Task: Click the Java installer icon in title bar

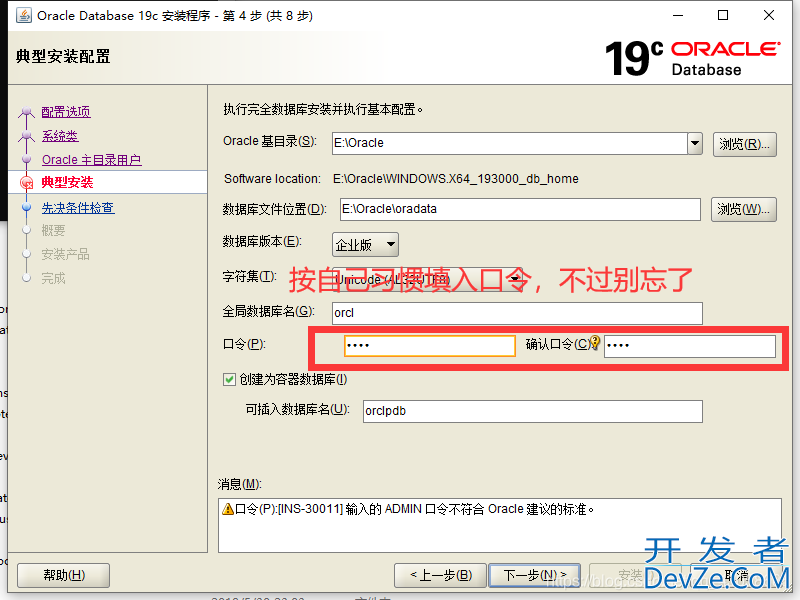Action: pyautogui.click(x=23, y=15)
